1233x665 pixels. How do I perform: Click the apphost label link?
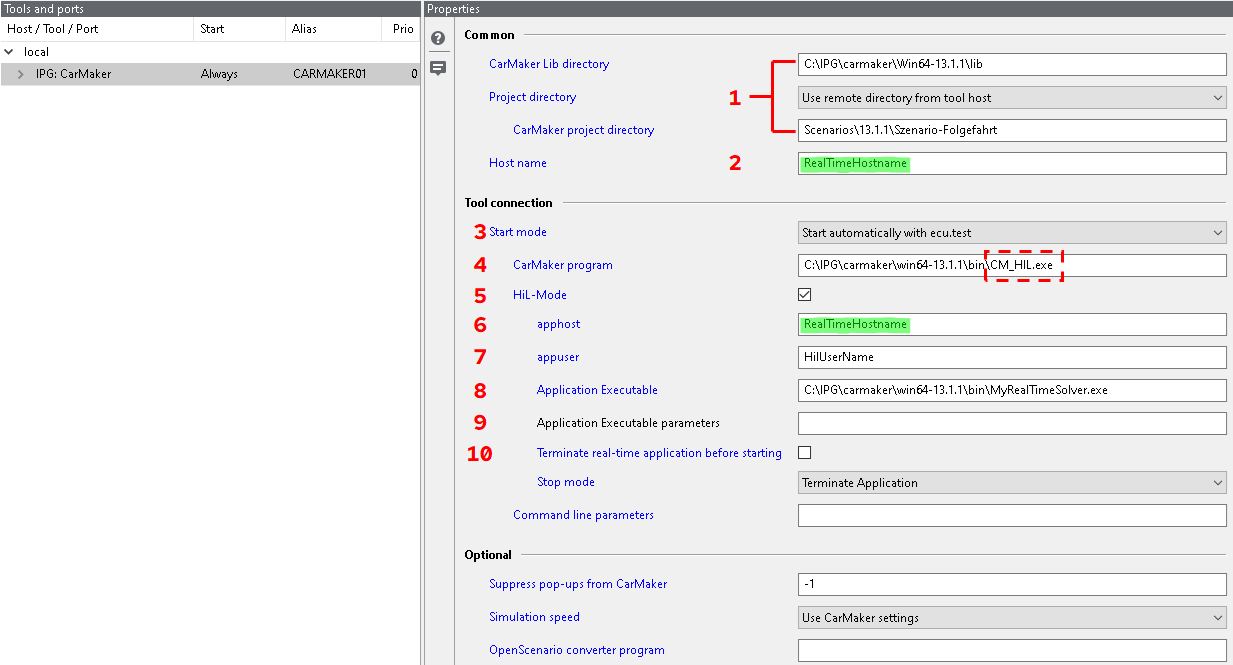558,325
